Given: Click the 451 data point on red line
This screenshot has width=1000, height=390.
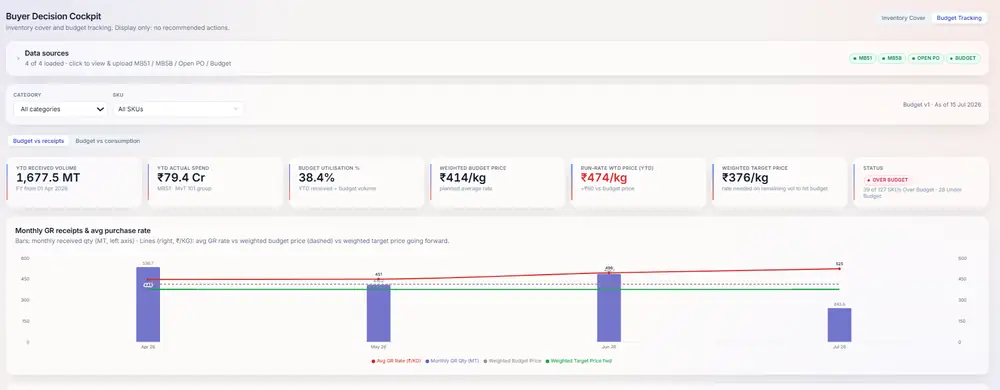Looking at the screenshot, I should point(378,279).
